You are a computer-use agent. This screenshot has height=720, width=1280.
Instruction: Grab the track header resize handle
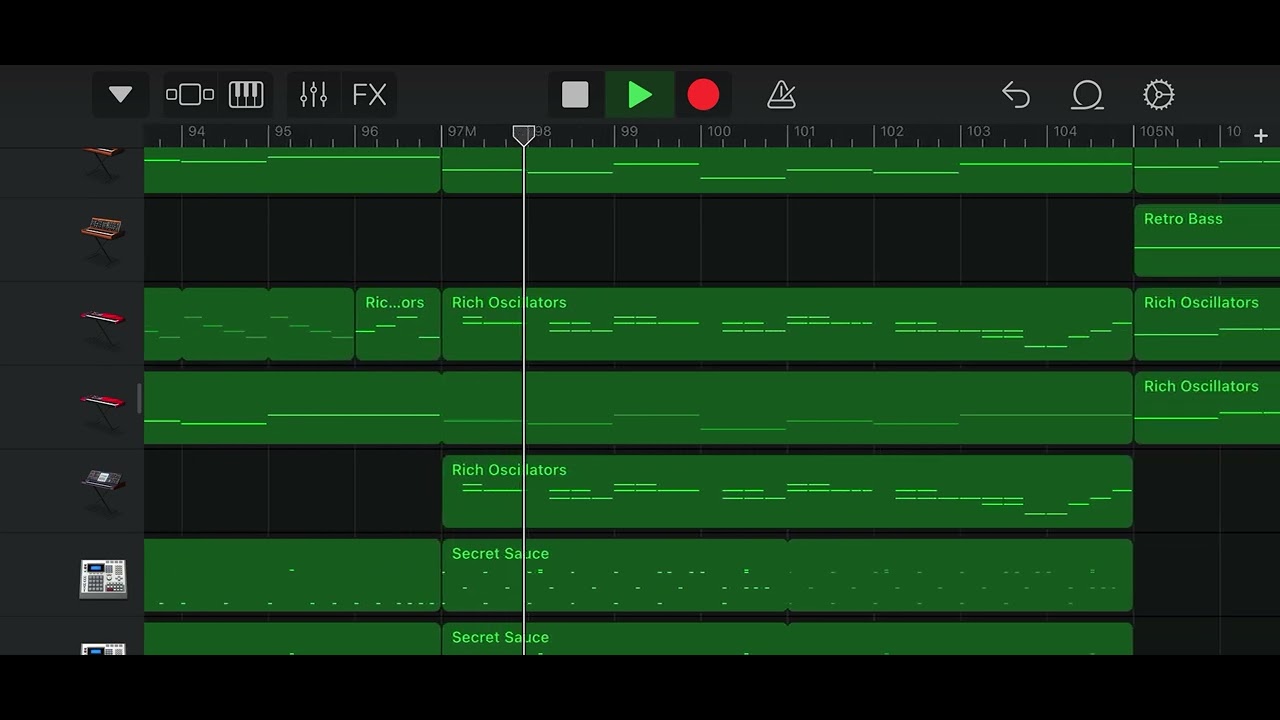(139, 399)
